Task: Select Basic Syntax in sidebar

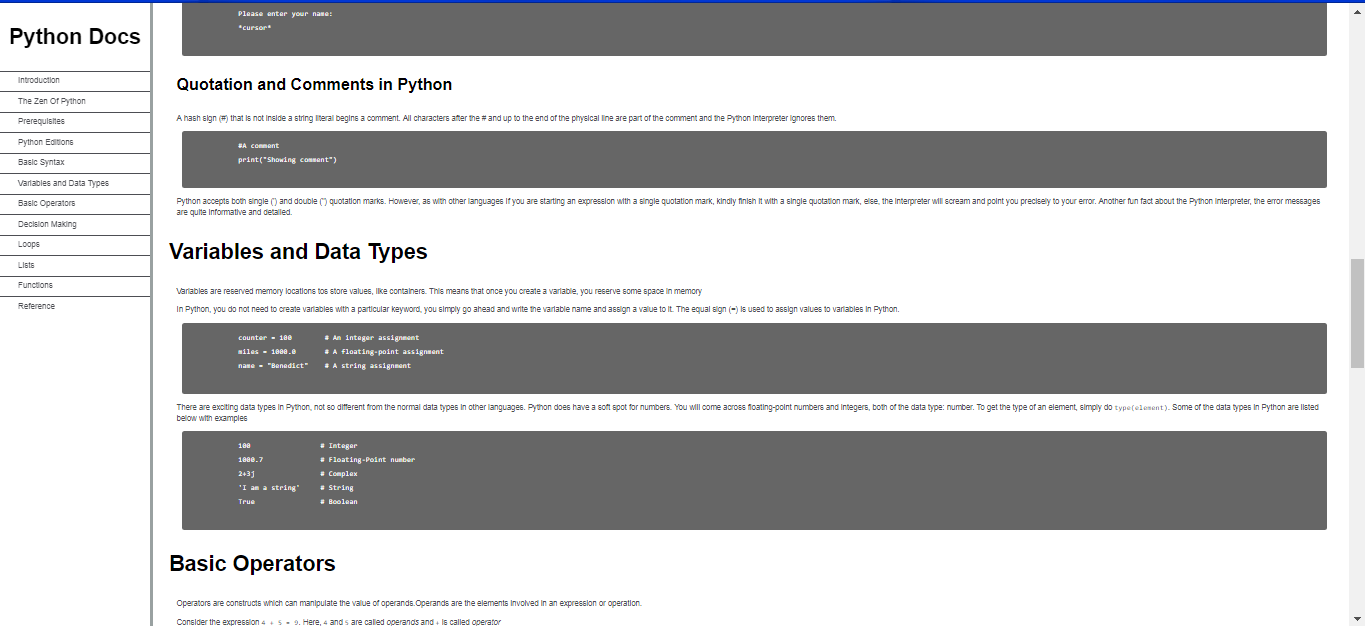Action: 41,162
